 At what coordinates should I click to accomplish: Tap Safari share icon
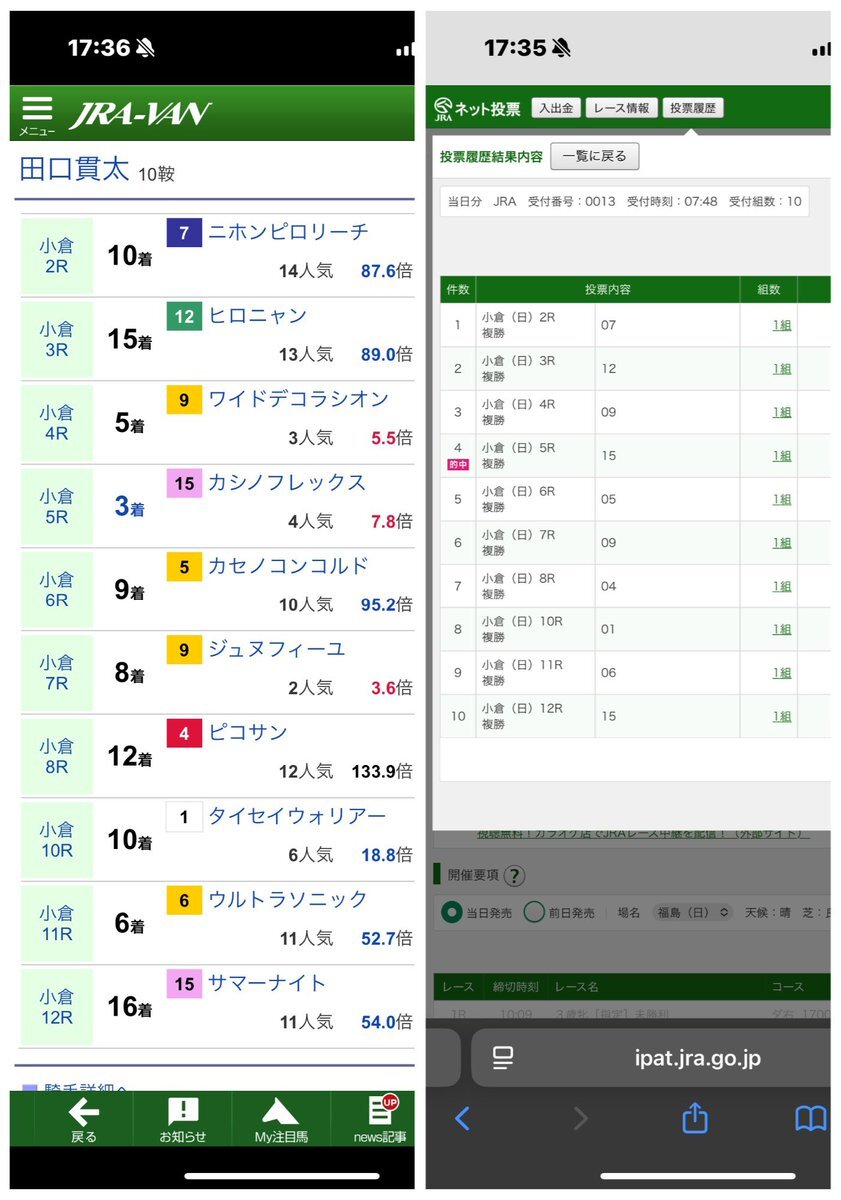(695, 1117)
